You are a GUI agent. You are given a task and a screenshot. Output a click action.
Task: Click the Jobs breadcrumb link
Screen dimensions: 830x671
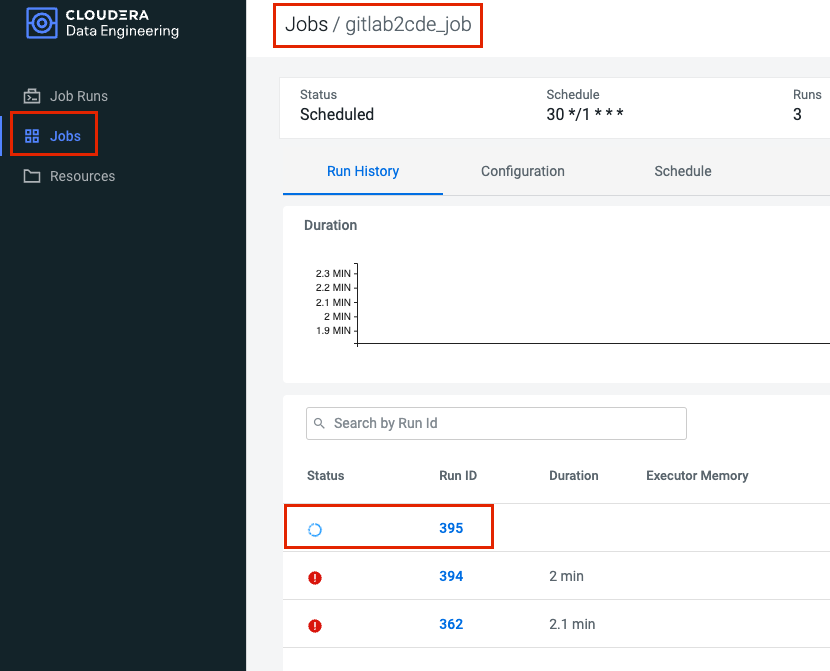(x=306, y=24)
